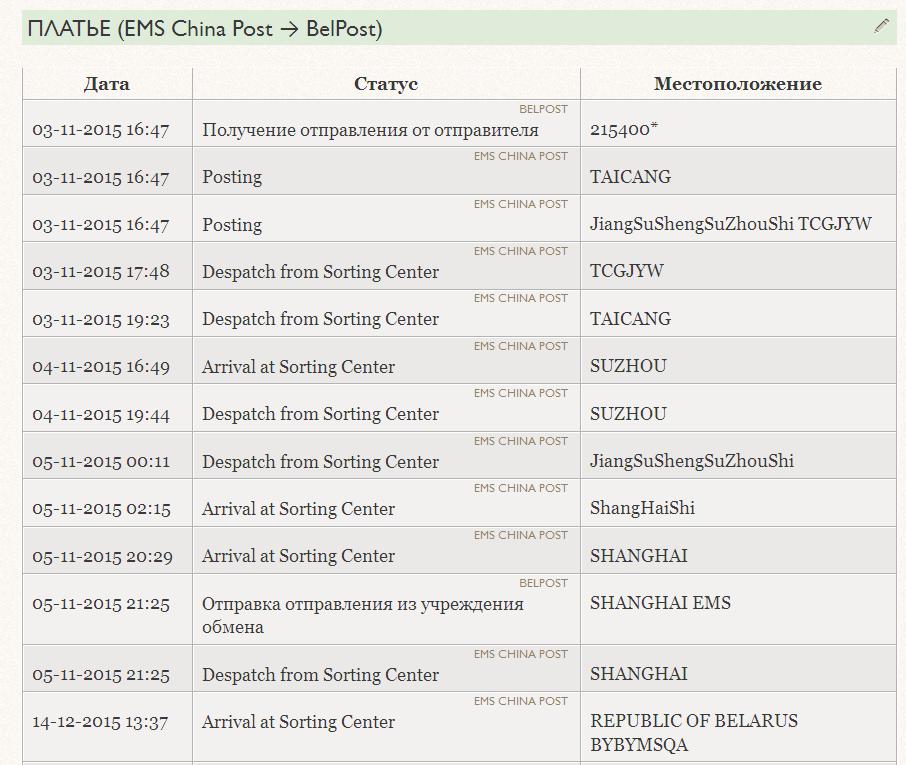Screen dimensions: 906x765
Task: Click the Местоположение column header
Action: click(x=738, y=84)
